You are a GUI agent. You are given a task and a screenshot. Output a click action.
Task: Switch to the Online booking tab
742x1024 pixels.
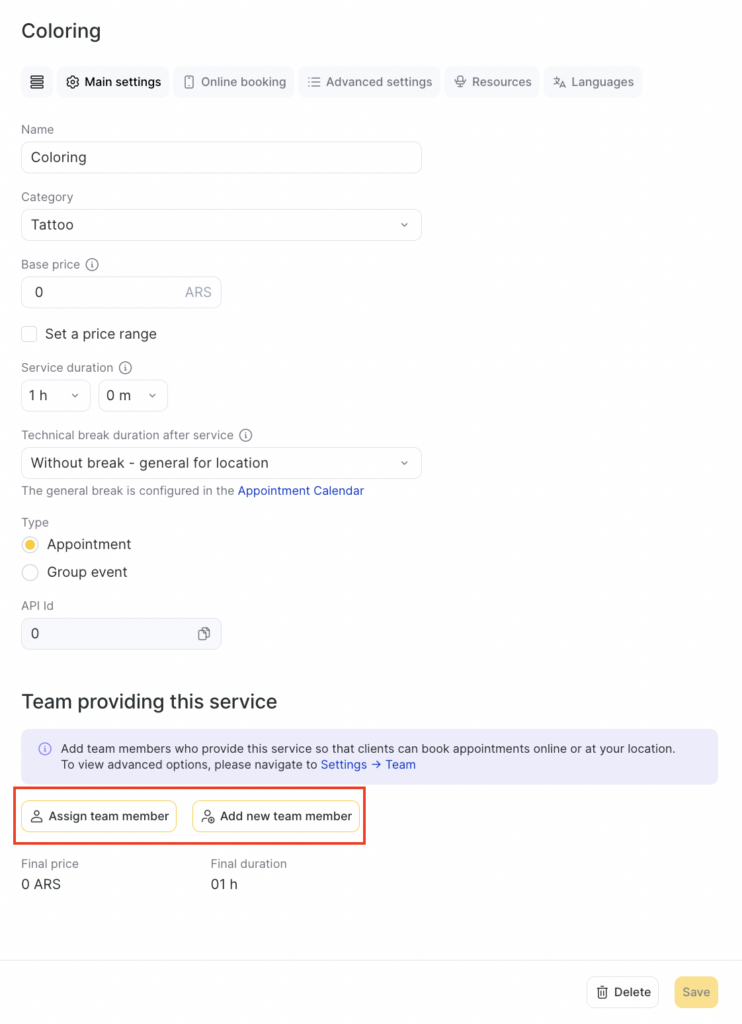(x=234, y=82)
